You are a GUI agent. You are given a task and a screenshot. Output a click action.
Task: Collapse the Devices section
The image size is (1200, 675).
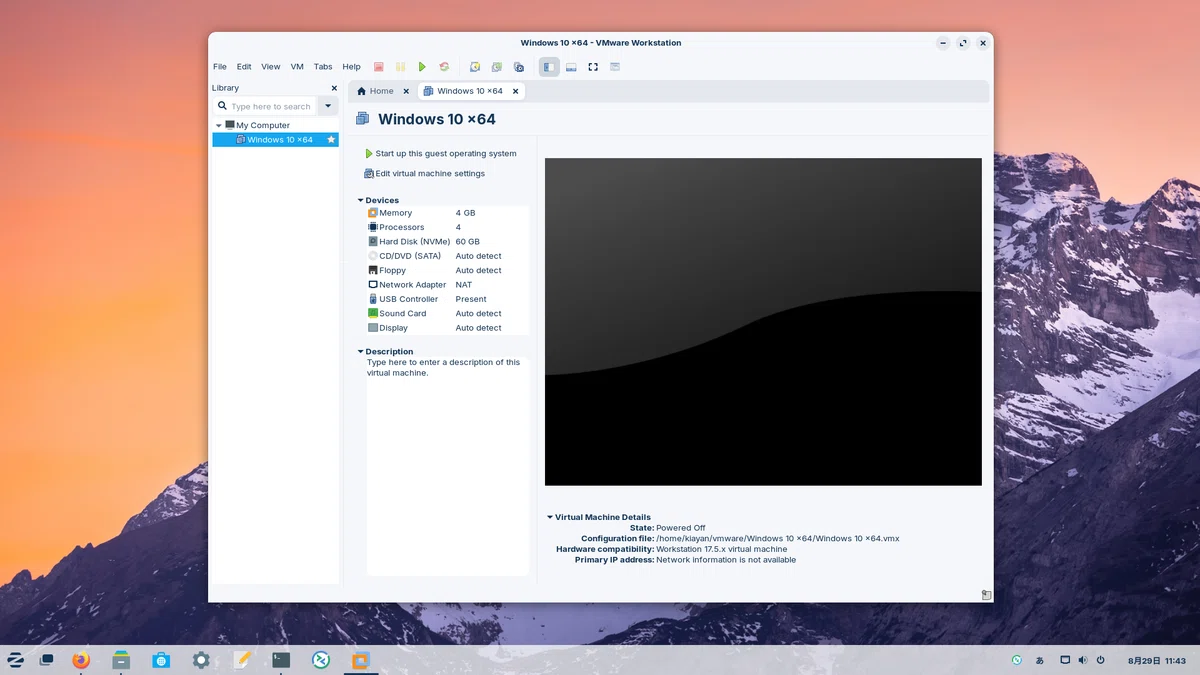(361, 201)
